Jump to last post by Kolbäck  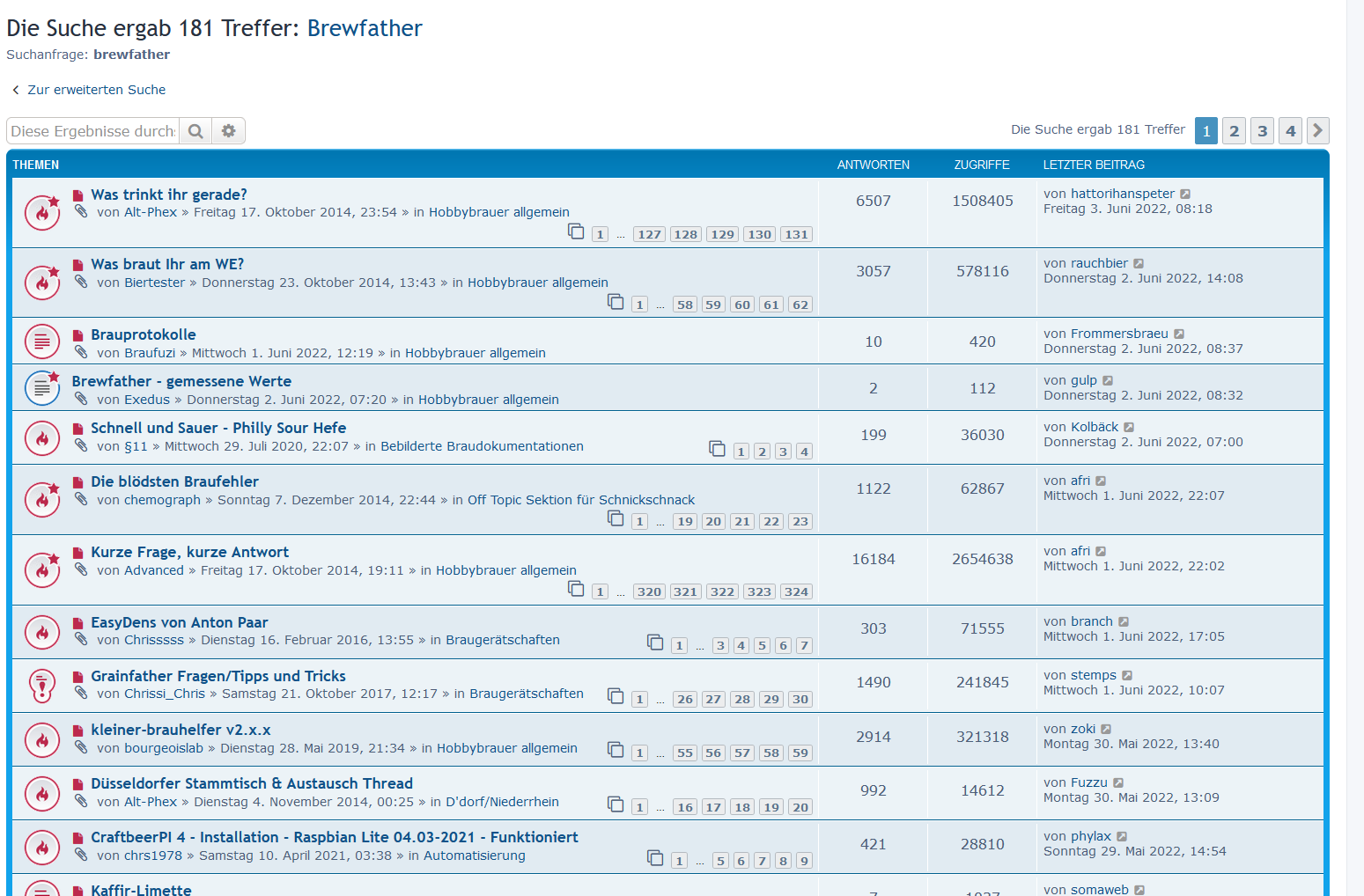[x=1129, y=428]
